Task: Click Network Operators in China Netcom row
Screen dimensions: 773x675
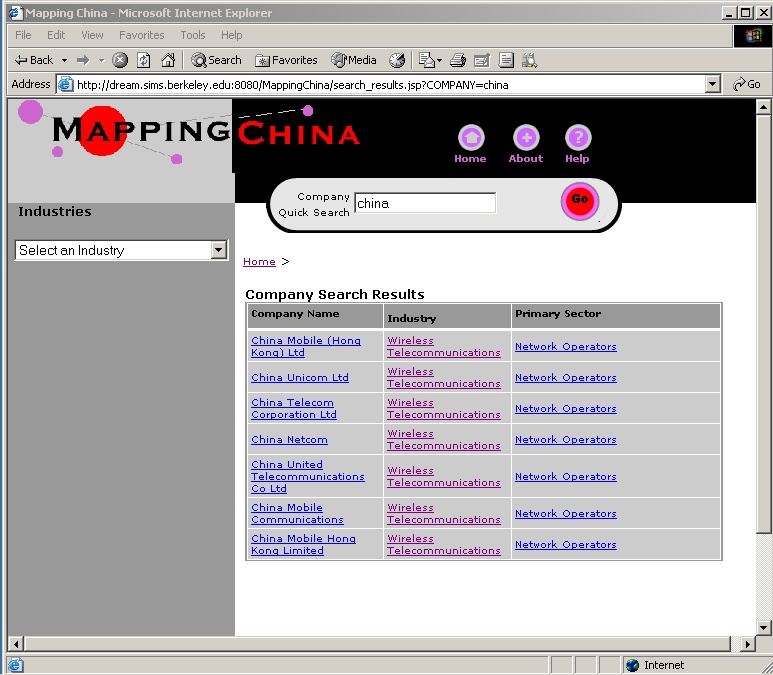Action: pos(565,440)
